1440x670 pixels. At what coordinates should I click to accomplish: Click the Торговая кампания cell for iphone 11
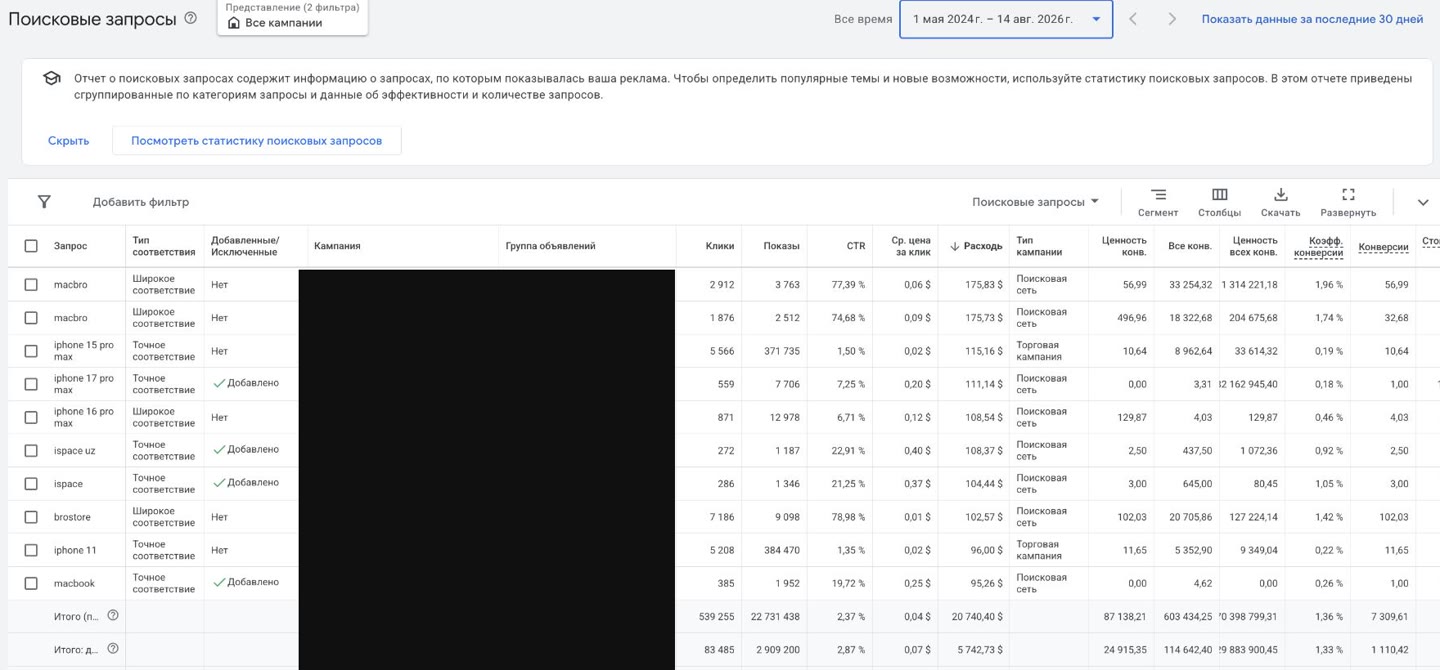[1039, 550]
